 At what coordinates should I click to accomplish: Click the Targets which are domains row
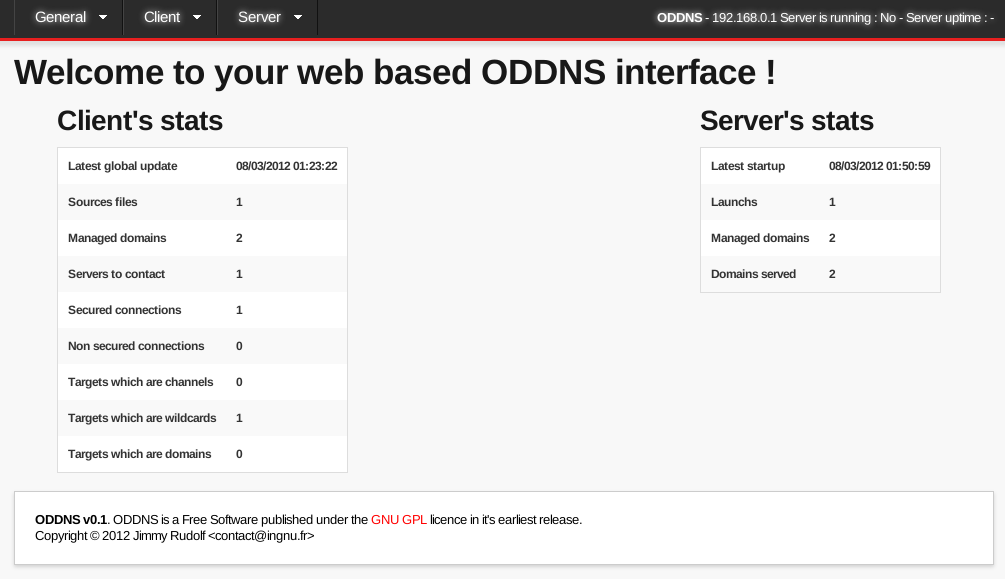click(202, 454)
